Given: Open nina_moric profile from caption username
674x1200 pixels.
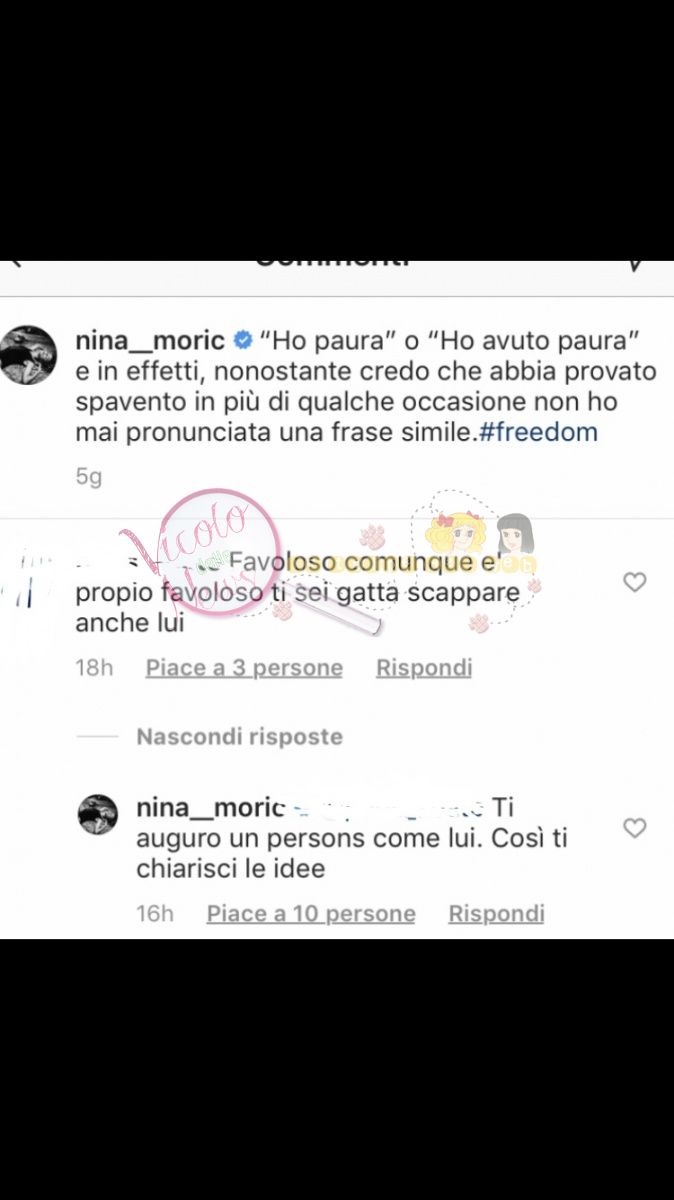Looking at the screenshot, I should [150, 341].
